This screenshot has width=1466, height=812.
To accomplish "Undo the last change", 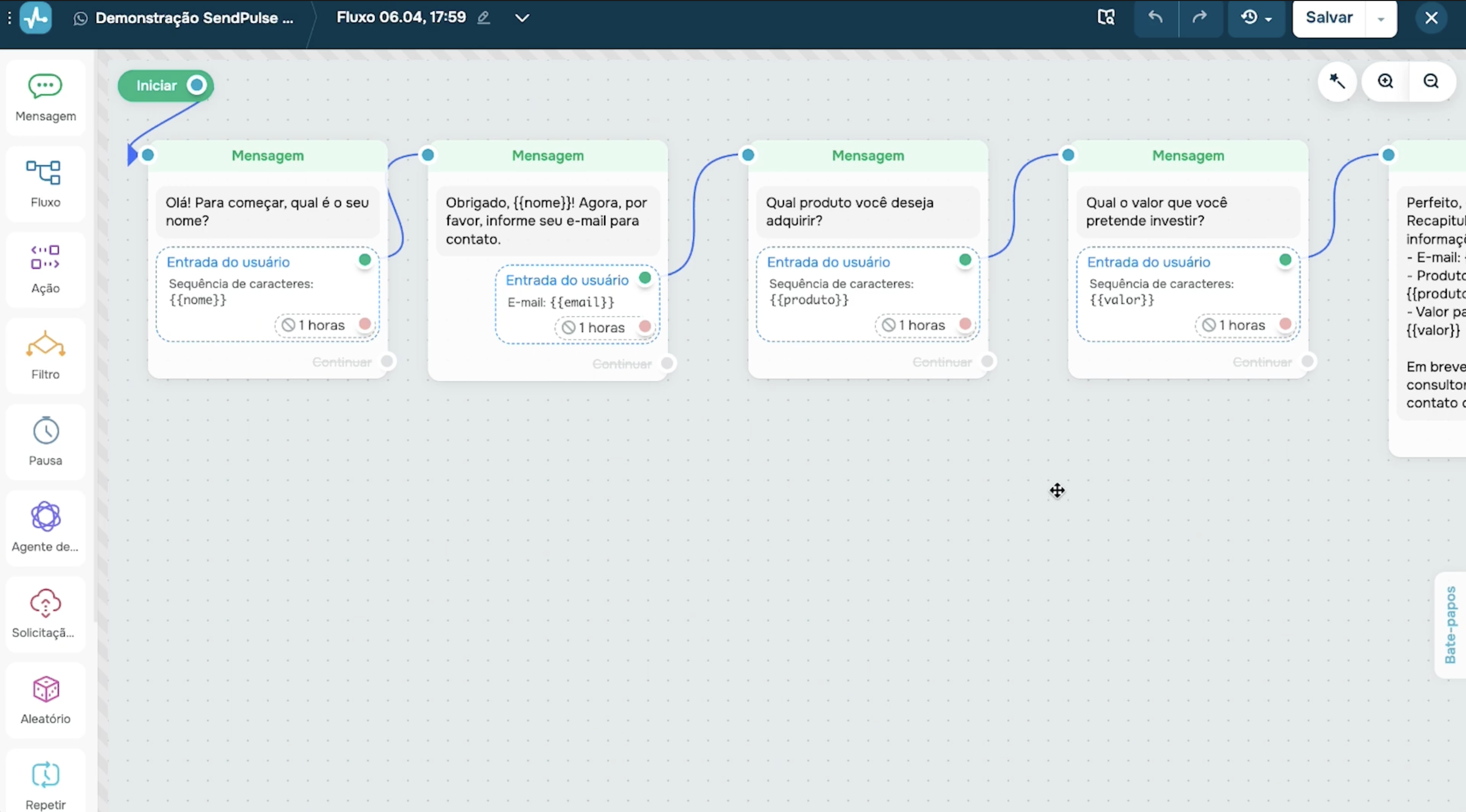I will (1155, 18).
